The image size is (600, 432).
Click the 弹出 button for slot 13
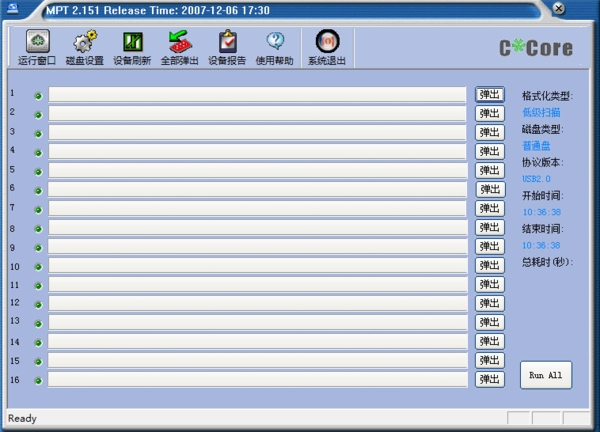click(490, 322)
